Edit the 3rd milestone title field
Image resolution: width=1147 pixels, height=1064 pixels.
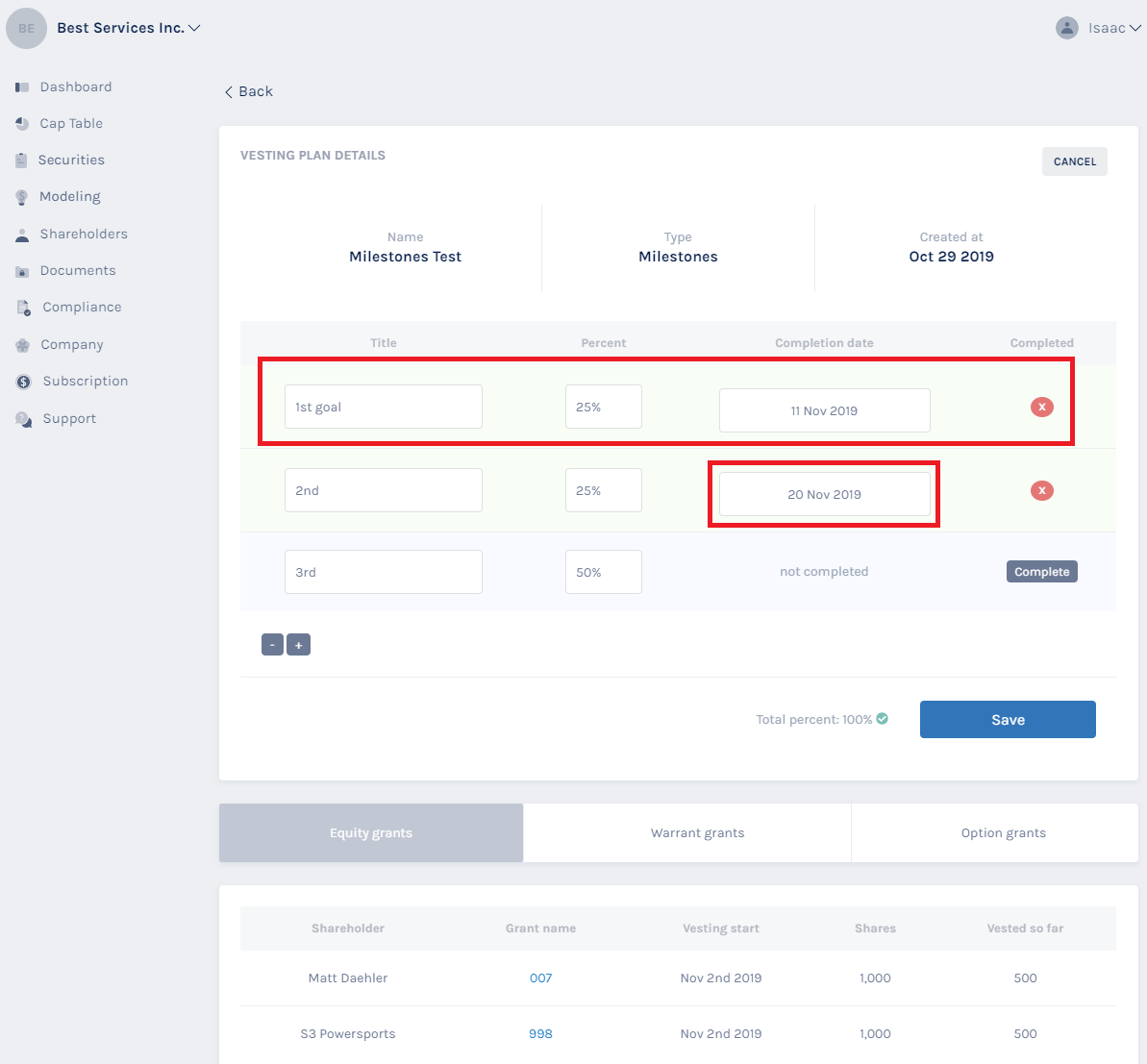(384, 572)
